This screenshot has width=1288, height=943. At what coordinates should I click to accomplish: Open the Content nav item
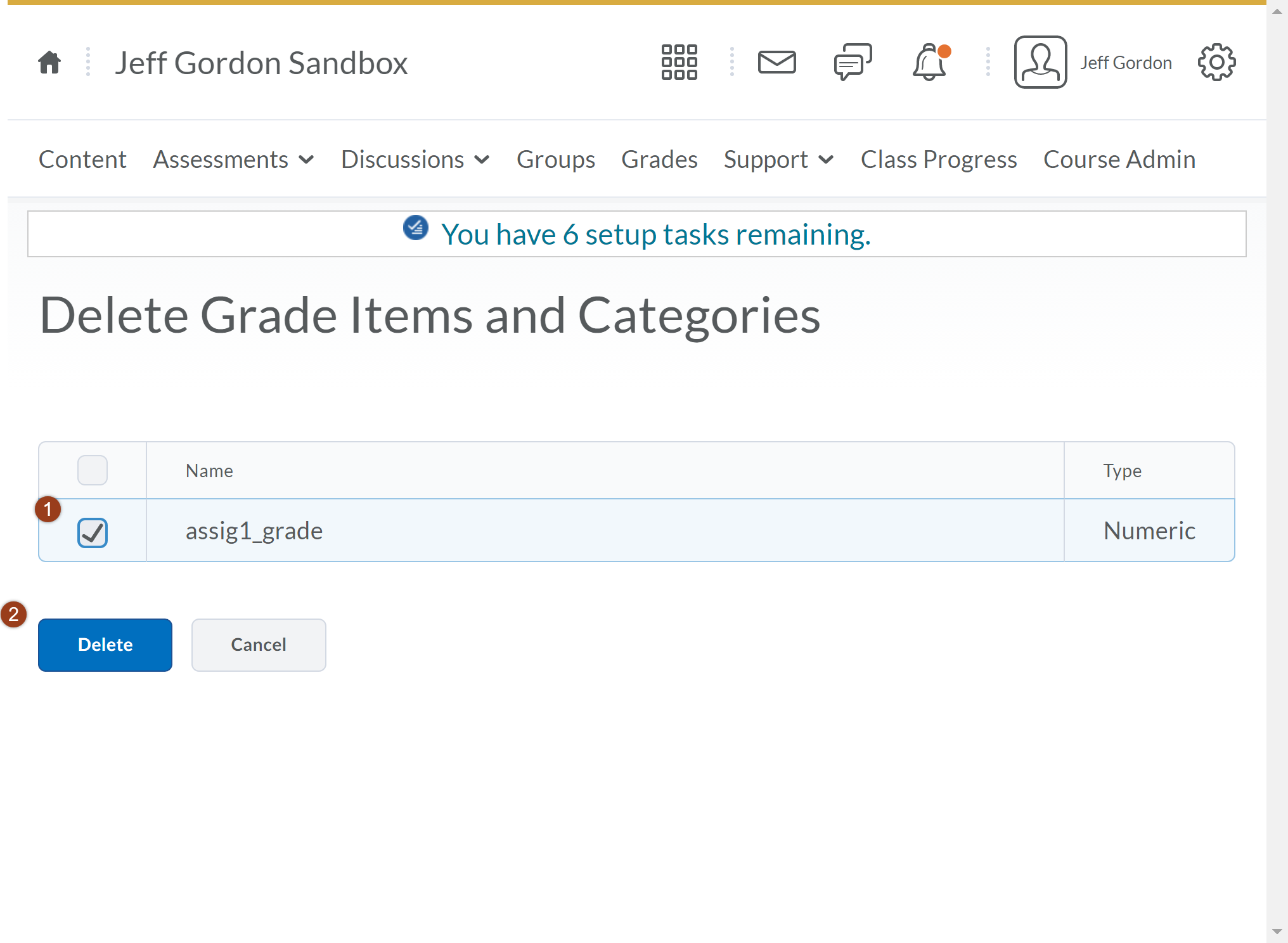[x=82, y=160]
